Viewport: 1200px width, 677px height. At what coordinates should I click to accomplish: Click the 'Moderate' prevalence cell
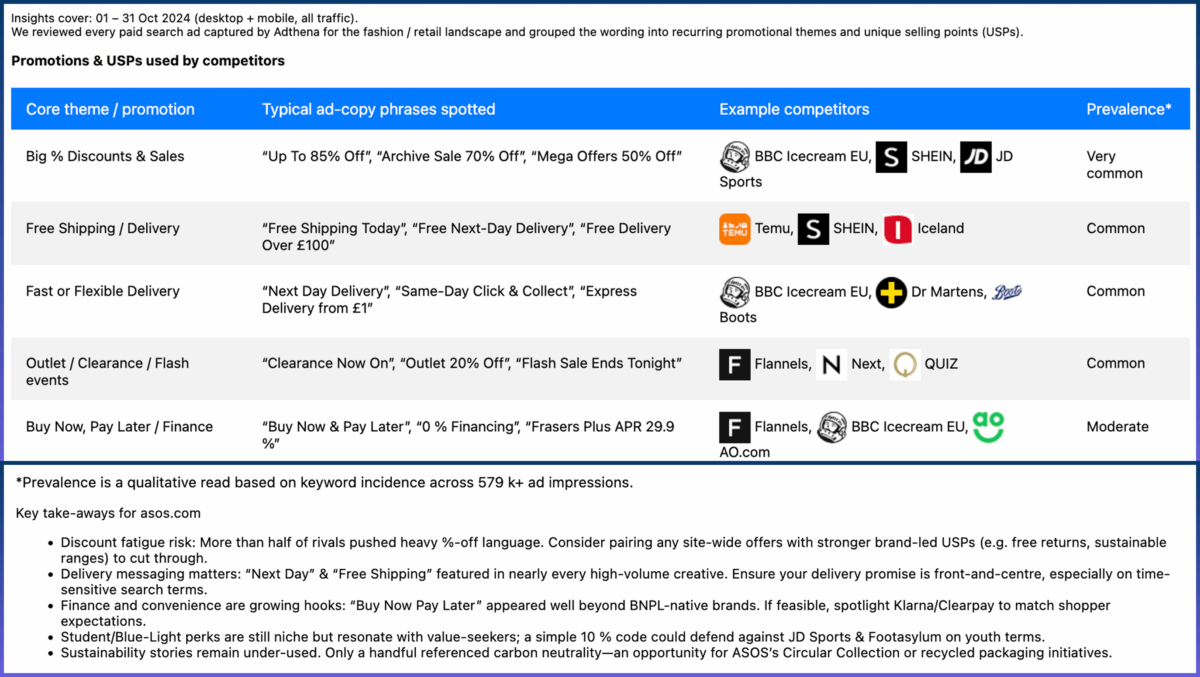[x=1118, y=427]
